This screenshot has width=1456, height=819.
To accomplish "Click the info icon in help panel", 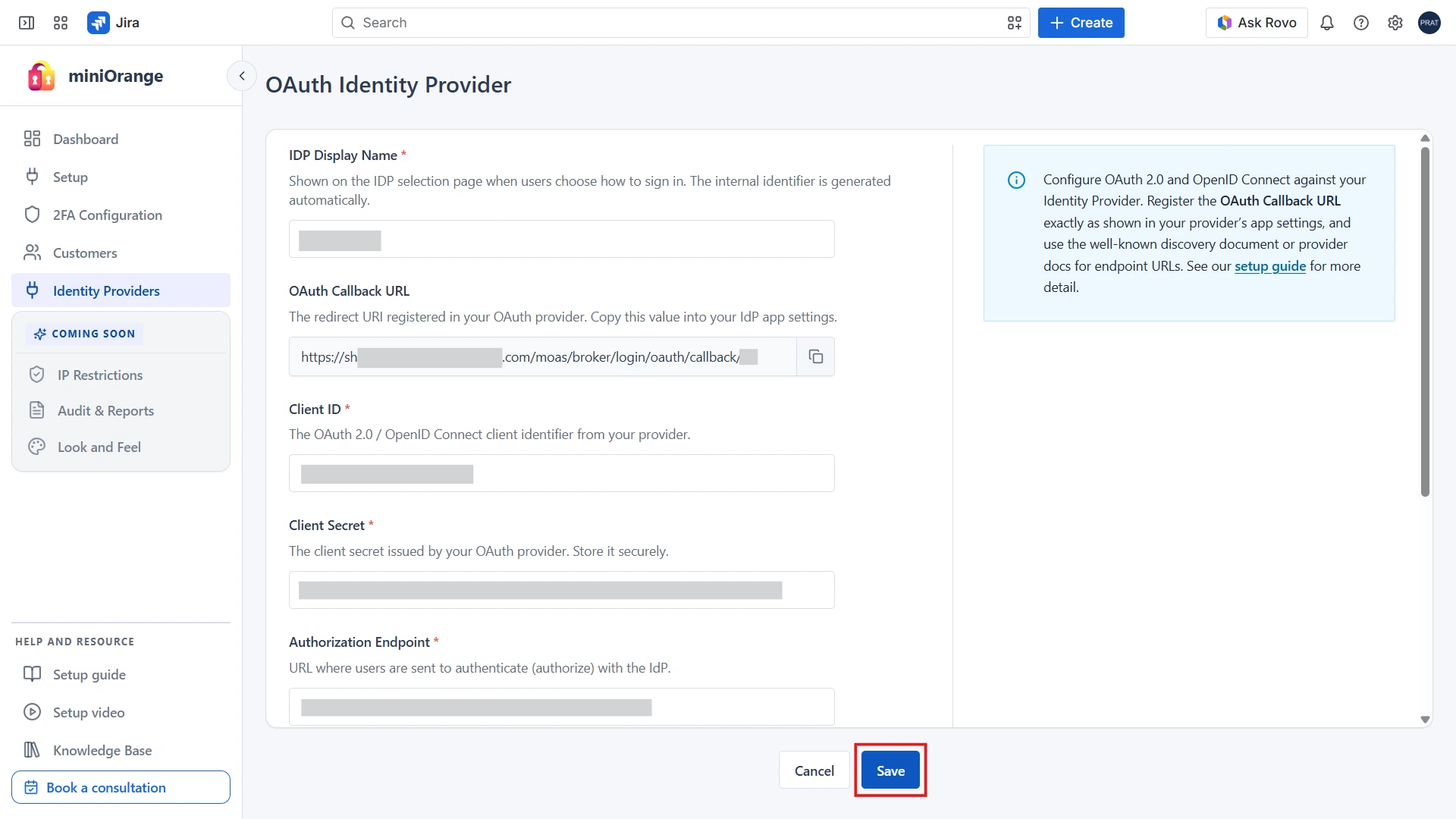I will tap(1016, 180).
